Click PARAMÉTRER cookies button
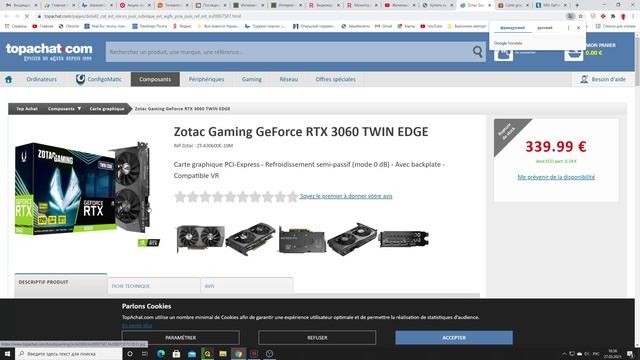This screenshot has height=360, width=640. (x=180, y=338)
